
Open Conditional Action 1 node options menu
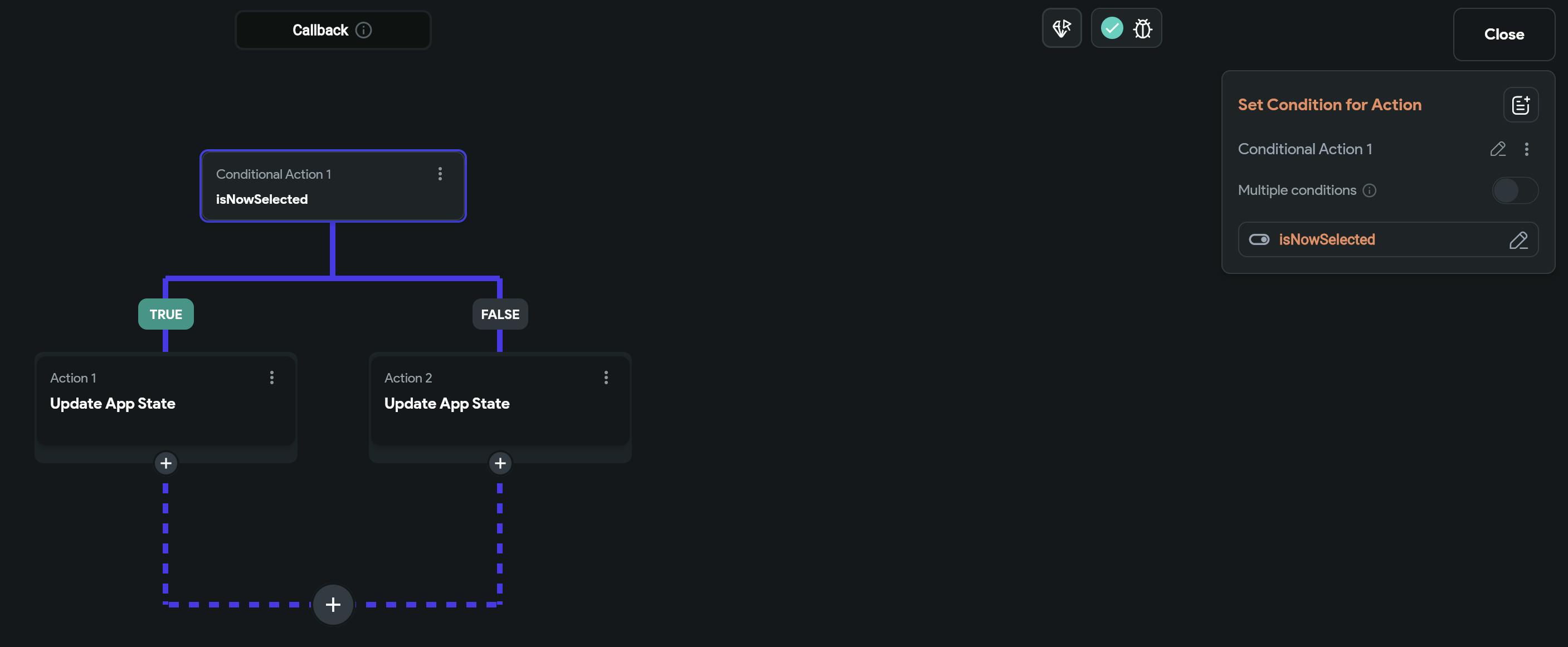[x=440, y=174]
